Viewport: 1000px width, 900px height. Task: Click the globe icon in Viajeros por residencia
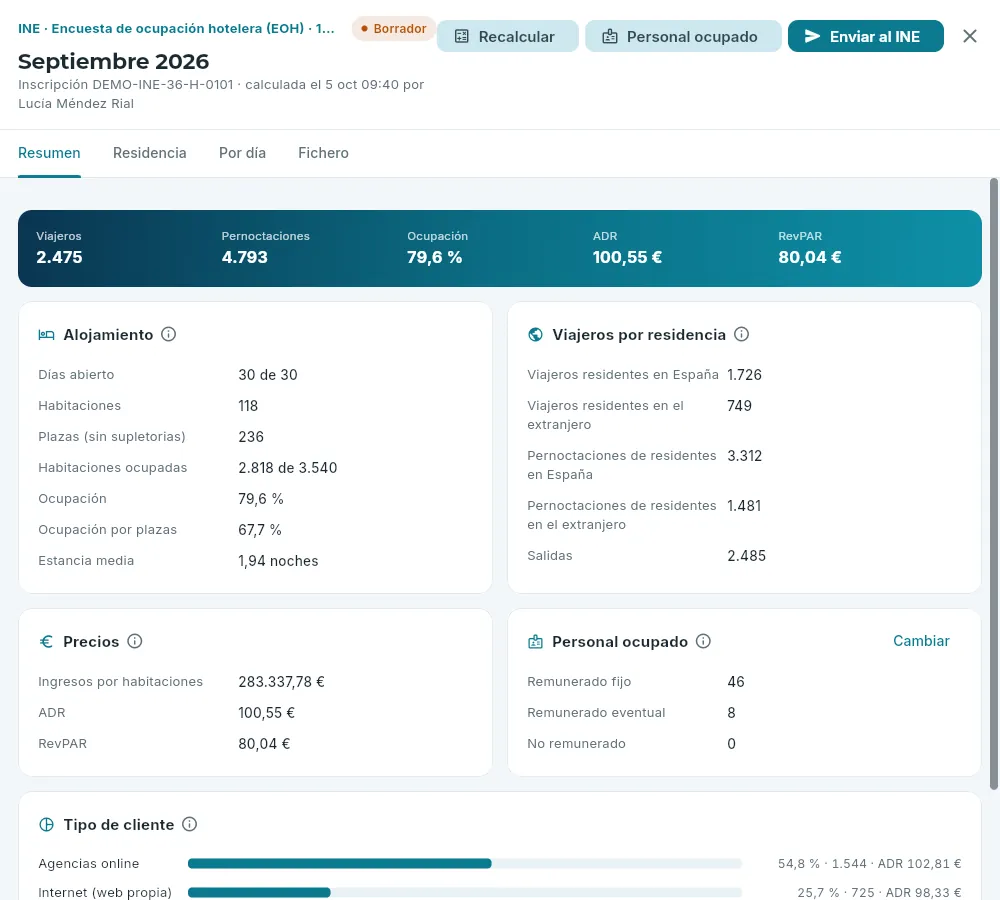(x=535, y=335)
